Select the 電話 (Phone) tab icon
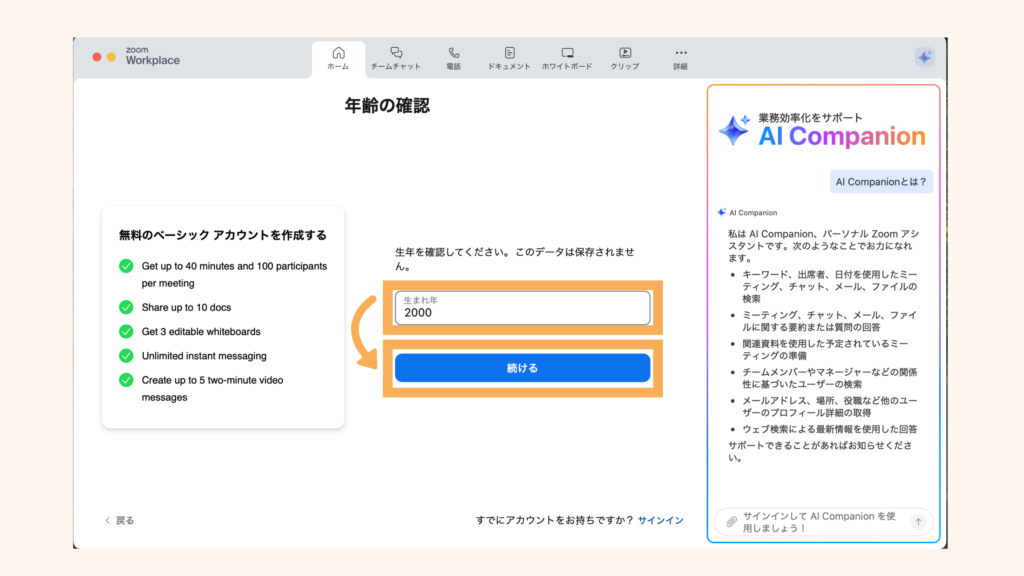 453,55
